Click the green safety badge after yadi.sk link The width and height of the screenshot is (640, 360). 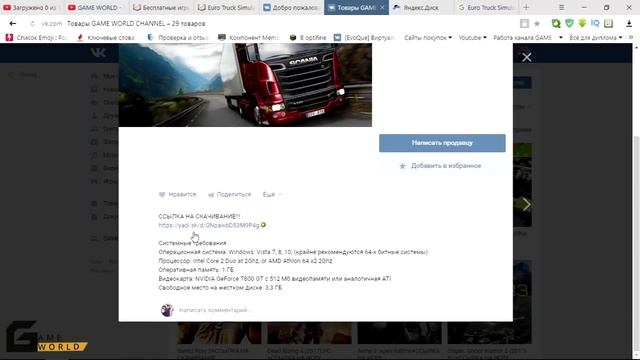tap(263, 225)
